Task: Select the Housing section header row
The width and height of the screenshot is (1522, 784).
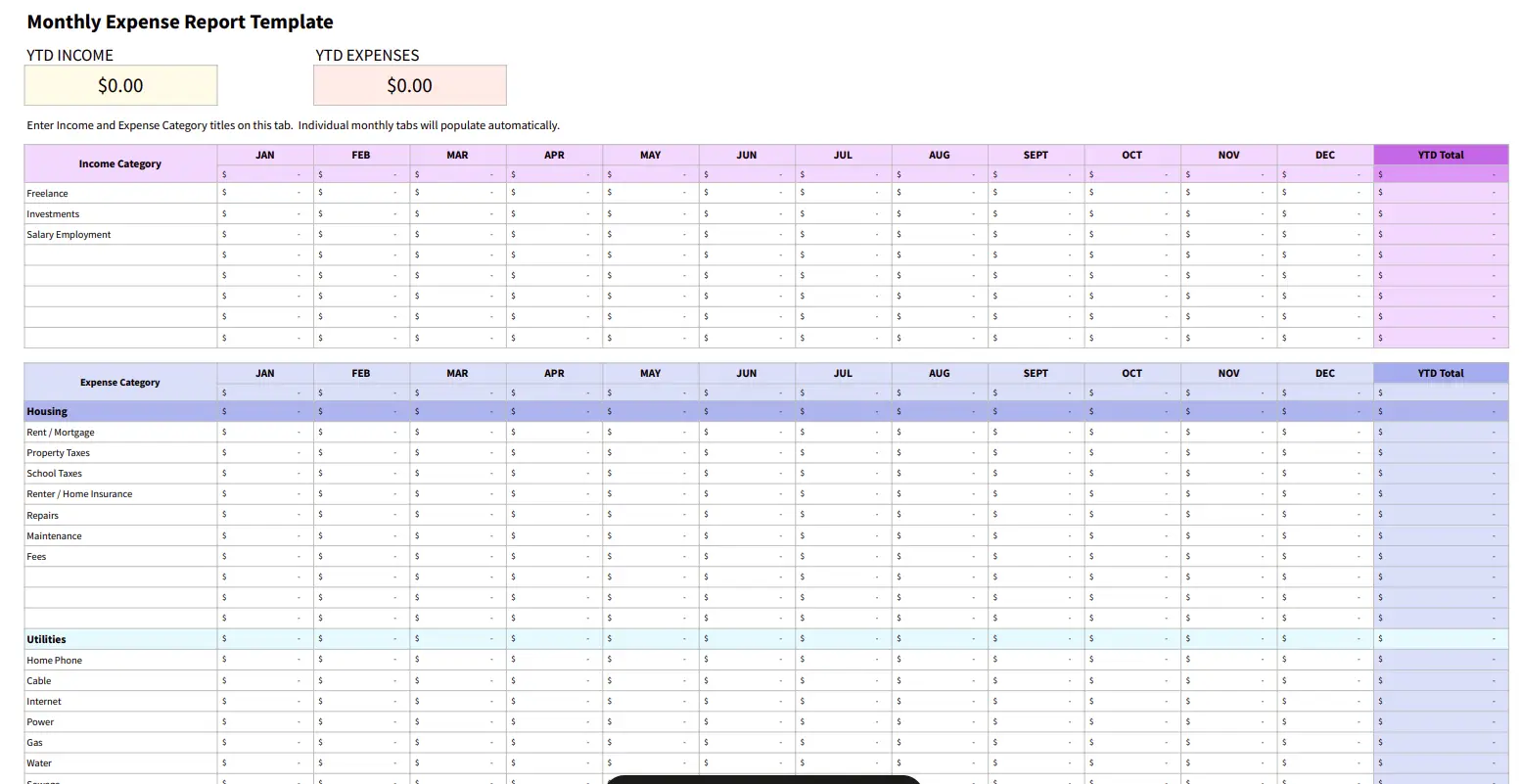Action: [x=47, y=411]
